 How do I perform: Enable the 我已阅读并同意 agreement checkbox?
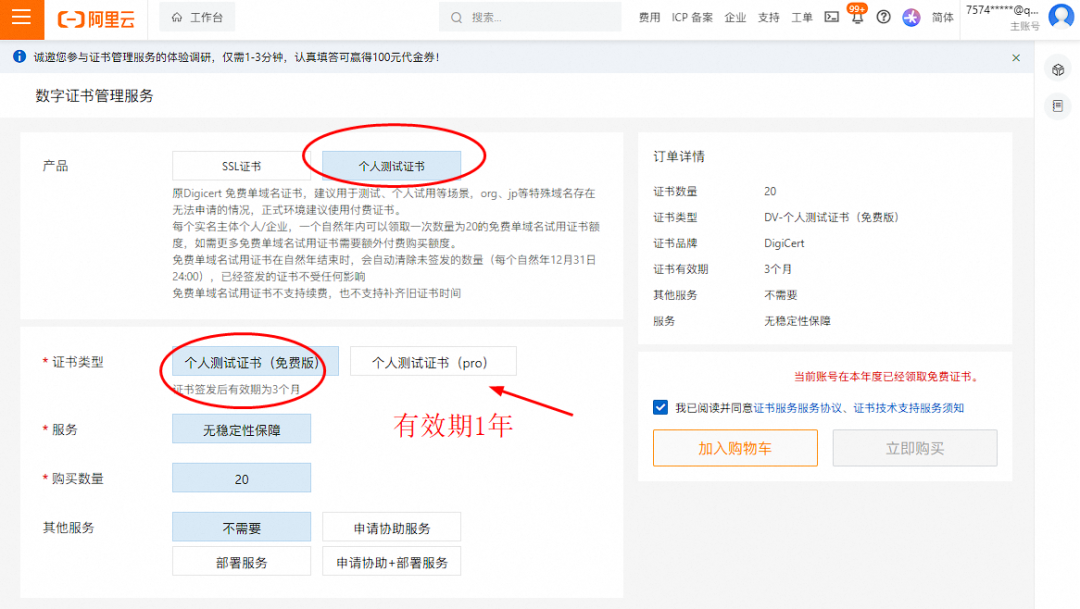tap(660, 407)
